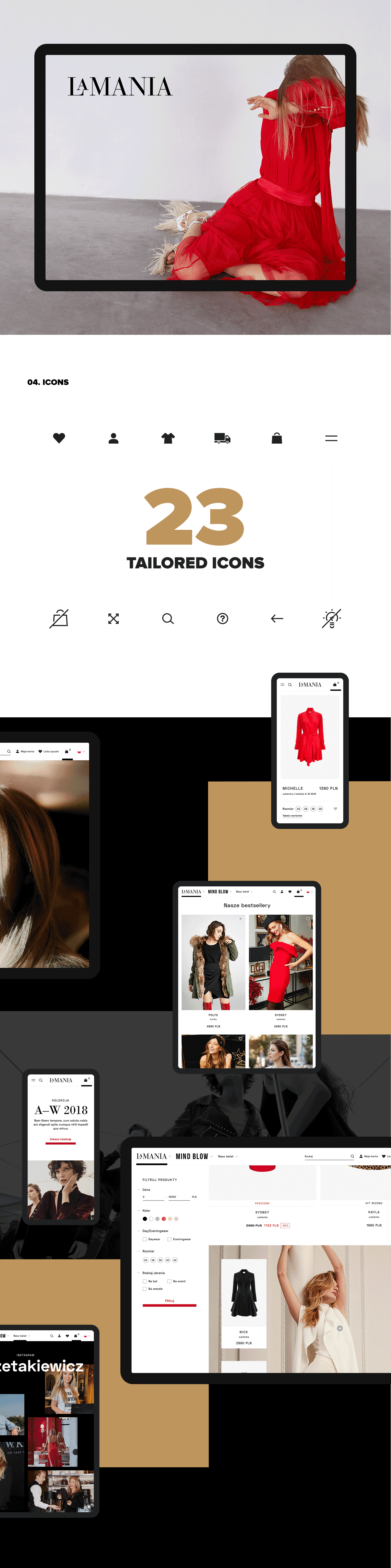
Task: Click the t-shirt icon in the icon set
Action: (168, 438)
